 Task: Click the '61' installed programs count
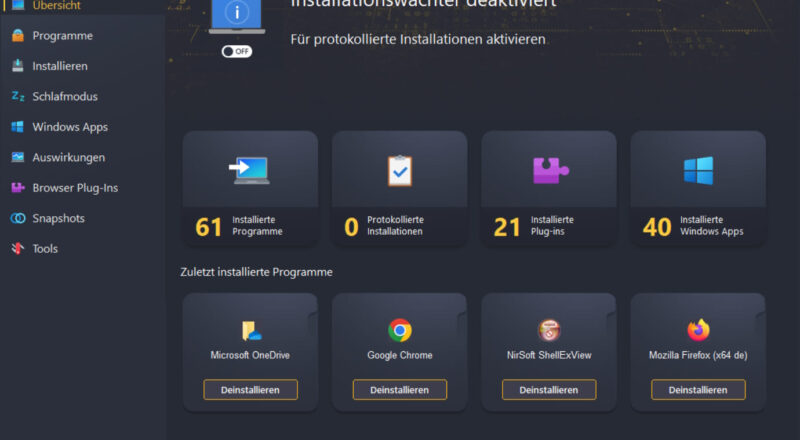(208, 227)
